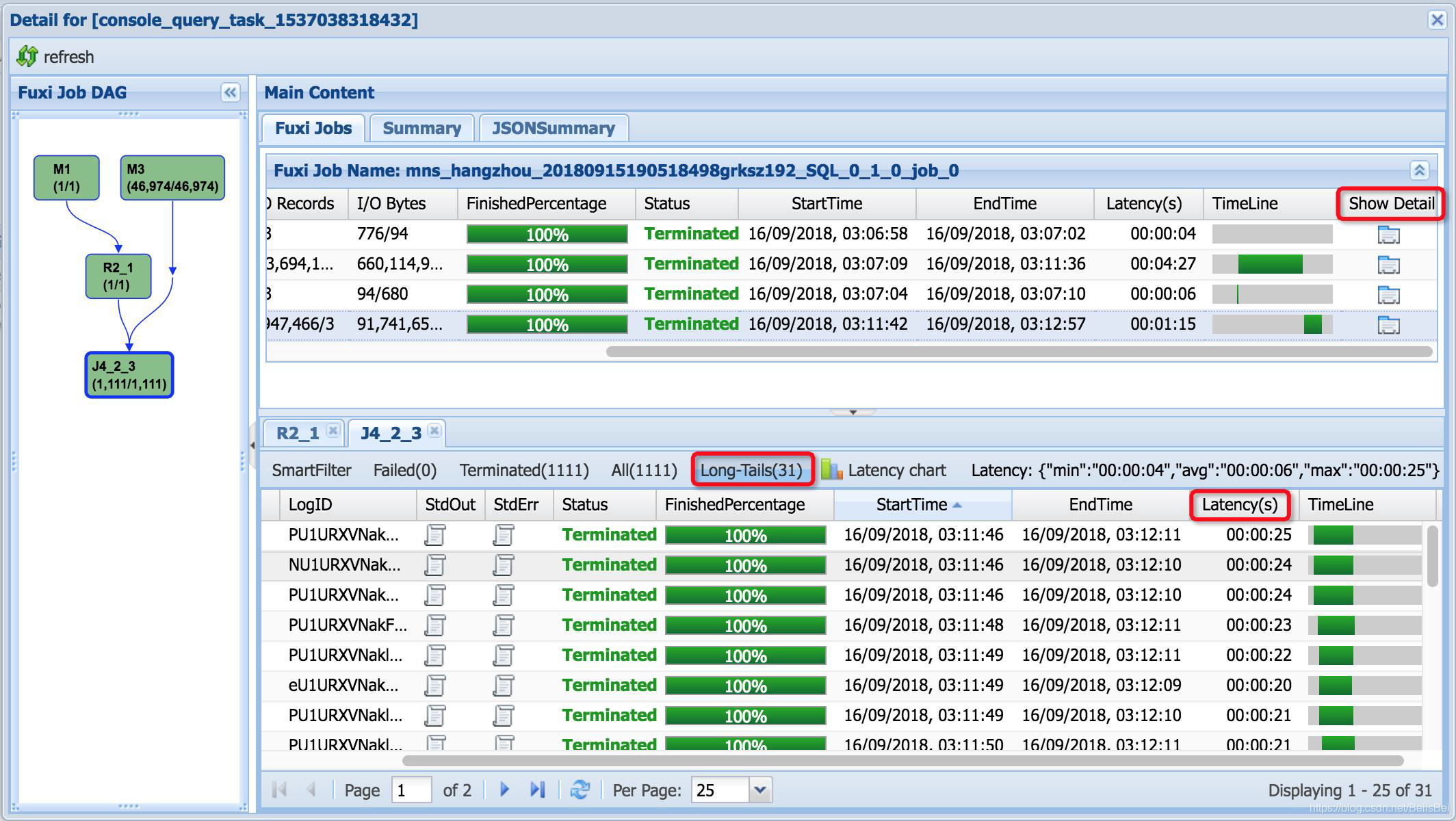The width and height of the screenshot is (1456, 821).
Task: Open StdOut for the 00:00:25 latency row
Action: (435, 535)
